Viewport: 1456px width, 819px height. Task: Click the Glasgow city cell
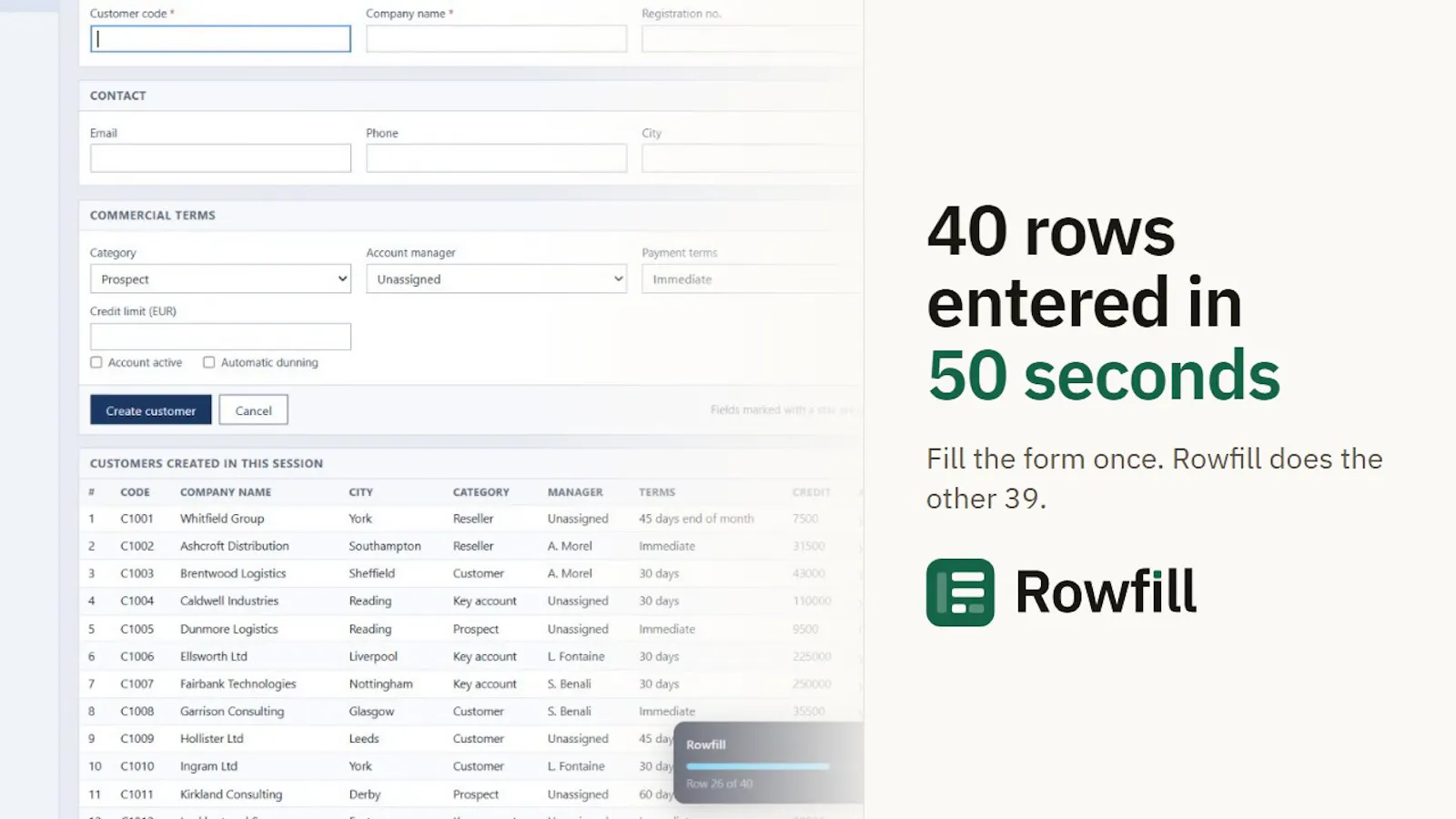[371, 711]
